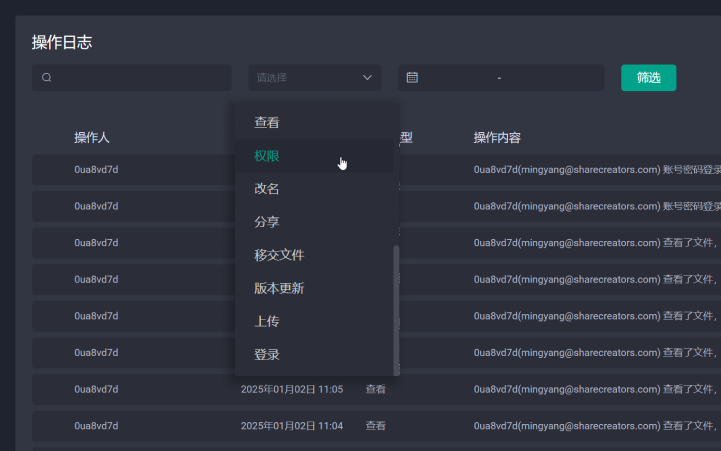This screenshot has width=721, height=451.
Task: Select the 分享 option
Action: (x=267, y=222)
